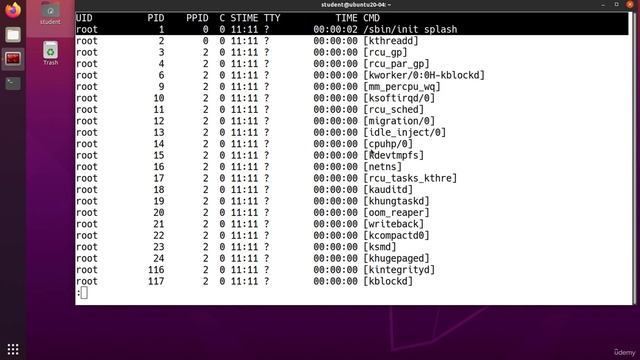Click PID value 24

point(159,258)
